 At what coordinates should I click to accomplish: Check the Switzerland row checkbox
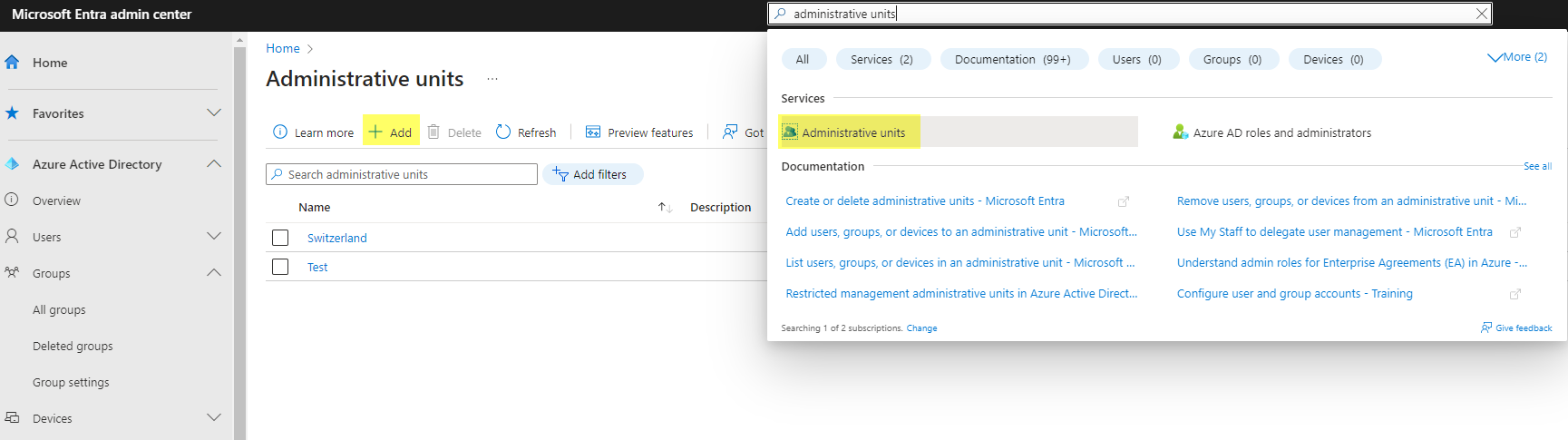280,238
